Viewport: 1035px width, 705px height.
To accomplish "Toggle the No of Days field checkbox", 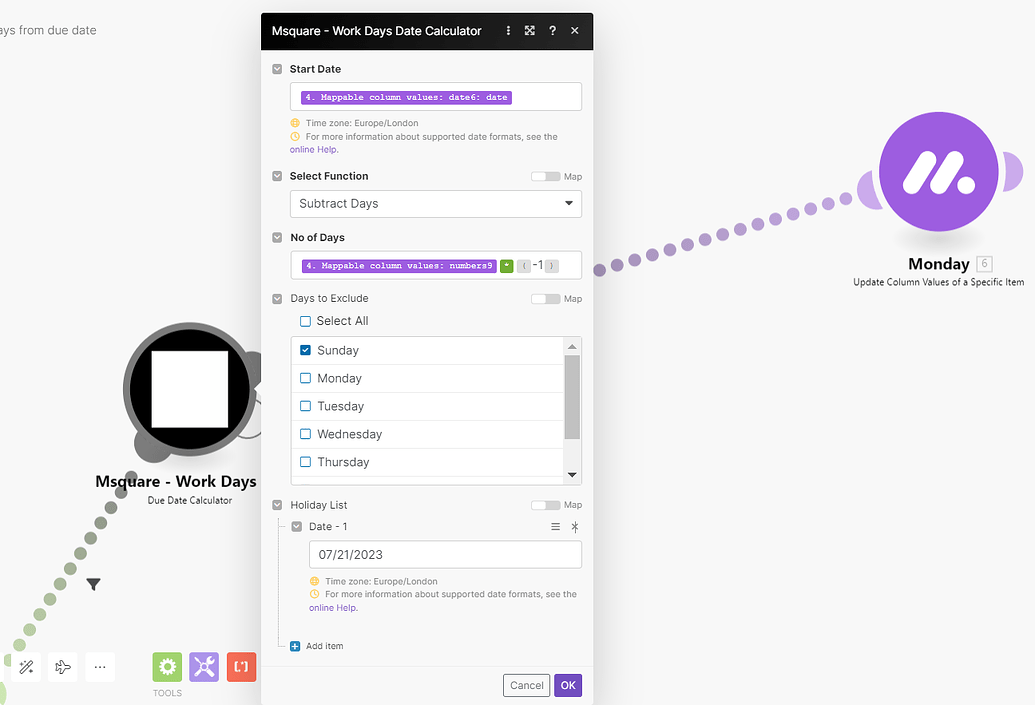I will tap(277, 237).
